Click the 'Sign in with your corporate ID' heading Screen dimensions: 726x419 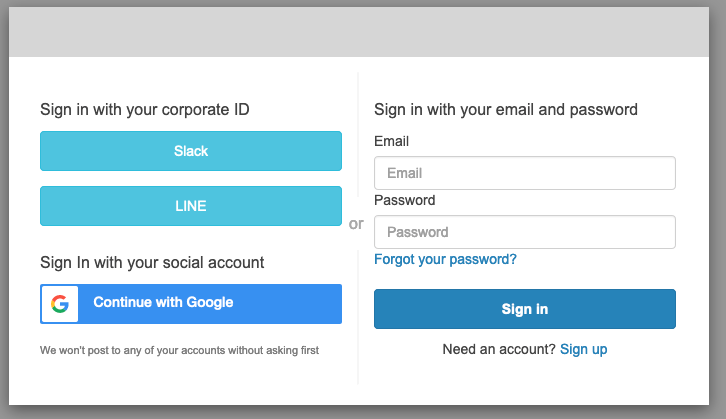tap(144, 110)
